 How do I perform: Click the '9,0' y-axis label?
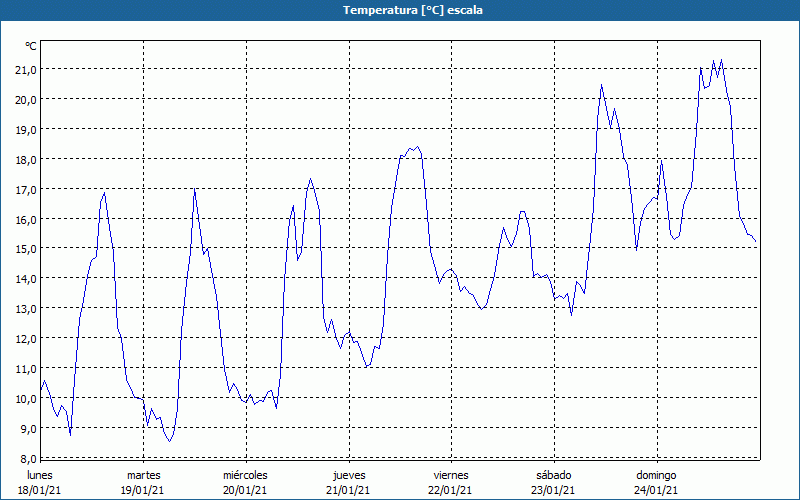tap(28, 428)
